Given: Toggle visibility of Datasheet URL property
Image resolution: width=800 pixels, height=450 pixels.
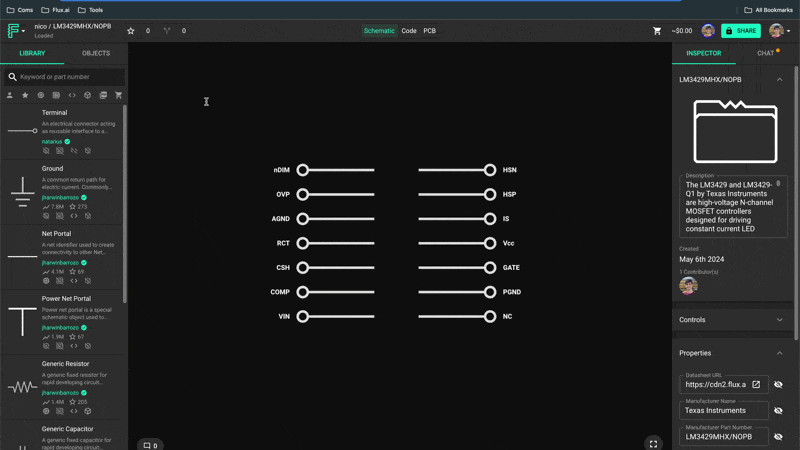Looking at the screenshot, I should [778, 385].
